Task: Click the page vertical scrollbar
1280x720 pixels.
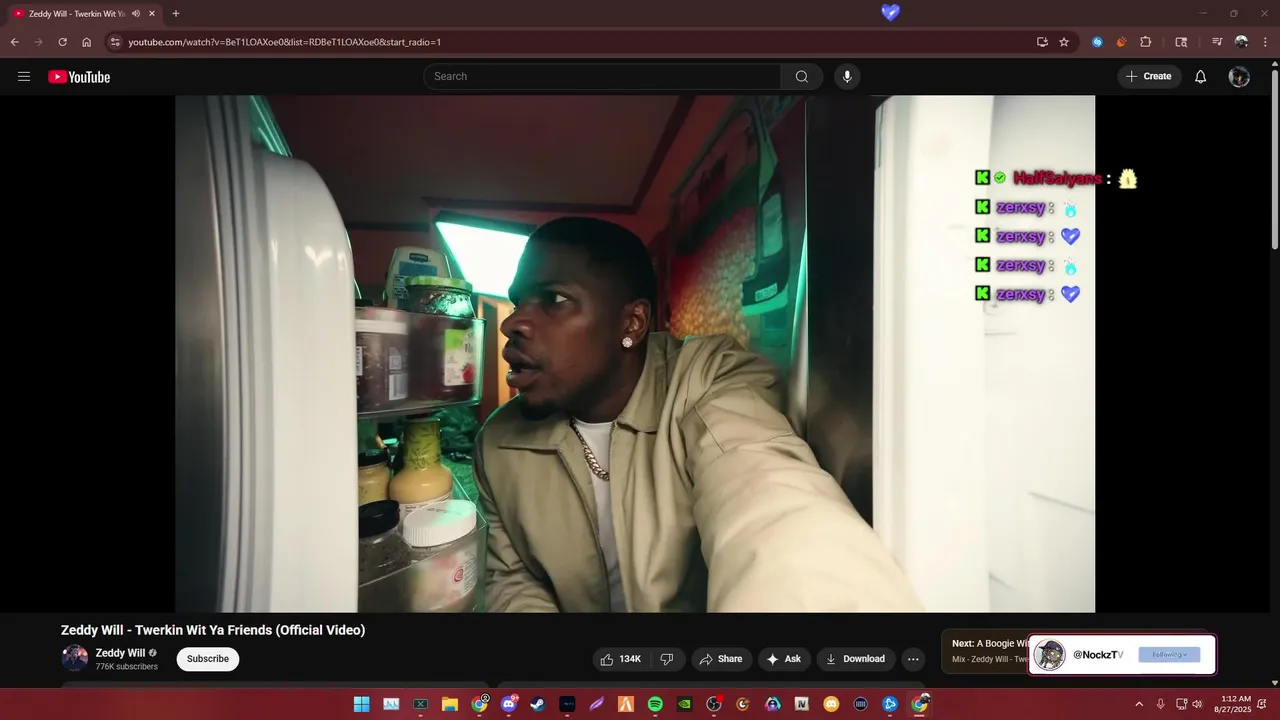Action: point(1274,160)
